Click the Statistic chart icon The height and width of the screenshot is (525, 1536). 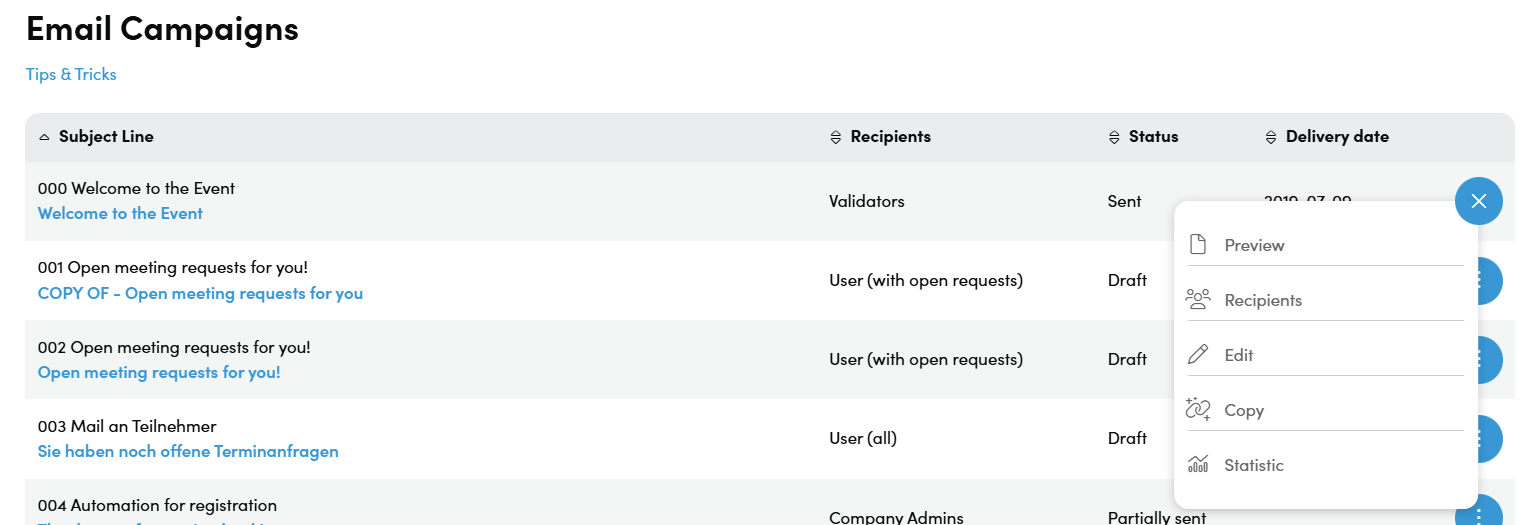1198,464
